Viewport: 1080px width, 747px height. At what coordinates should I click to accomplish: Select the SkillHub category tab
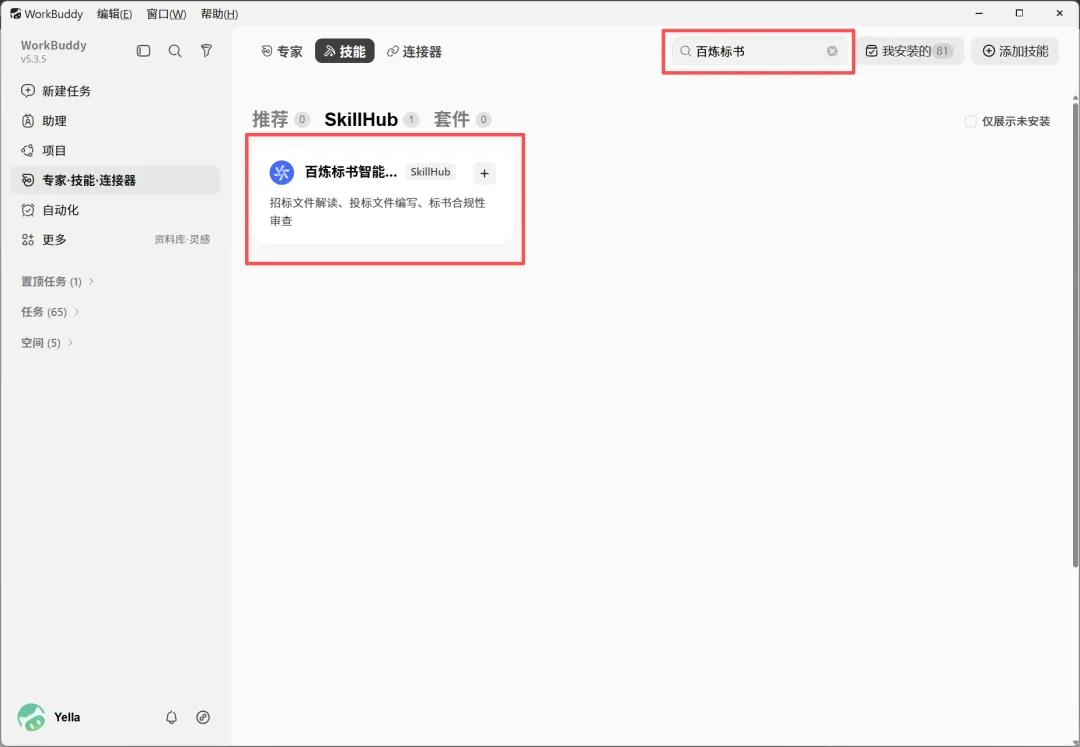click(371, 119)
